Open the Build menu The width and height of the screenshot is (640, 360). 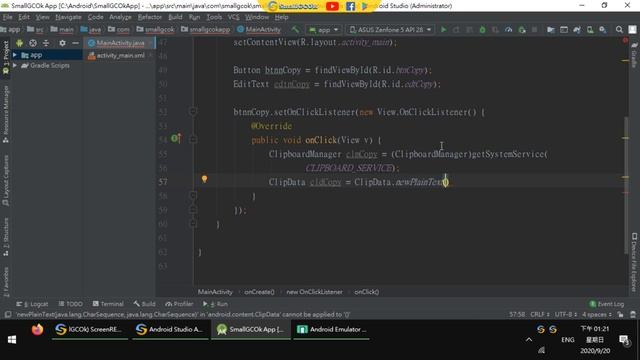(175, 17)
